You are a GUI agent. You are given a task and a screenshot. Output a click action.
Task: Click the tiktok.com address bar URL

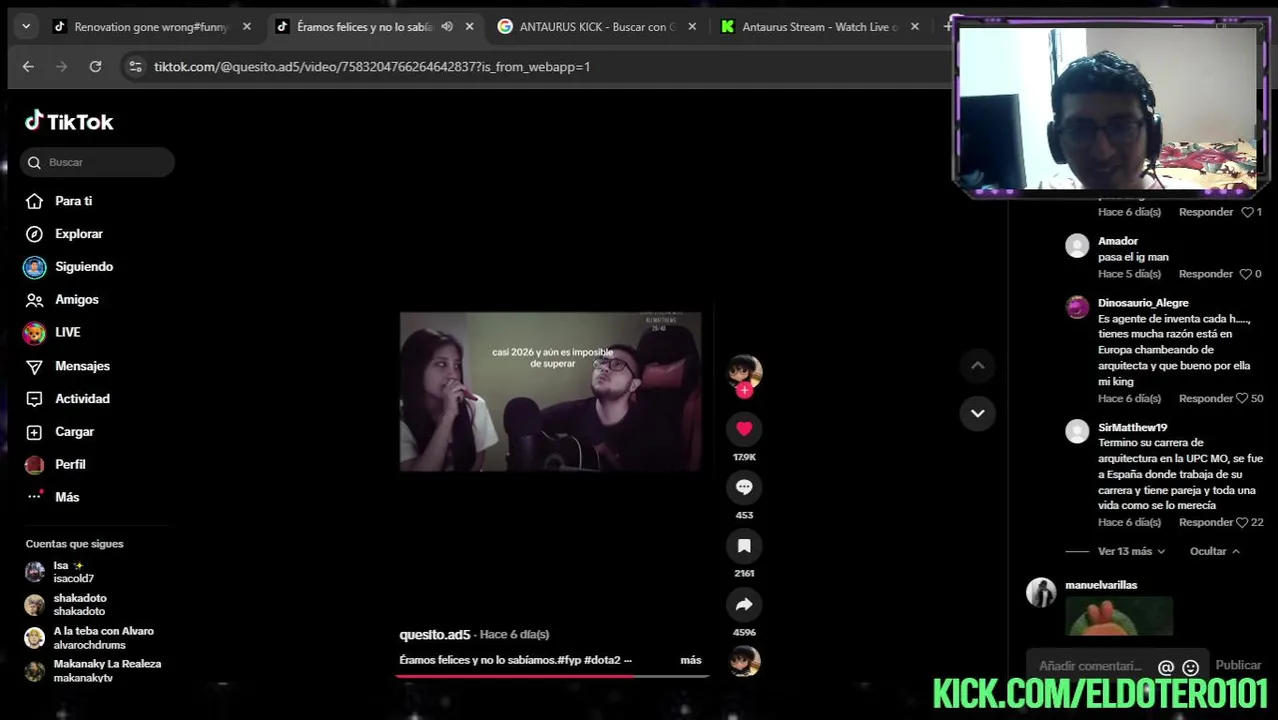[x=372, y=67]
